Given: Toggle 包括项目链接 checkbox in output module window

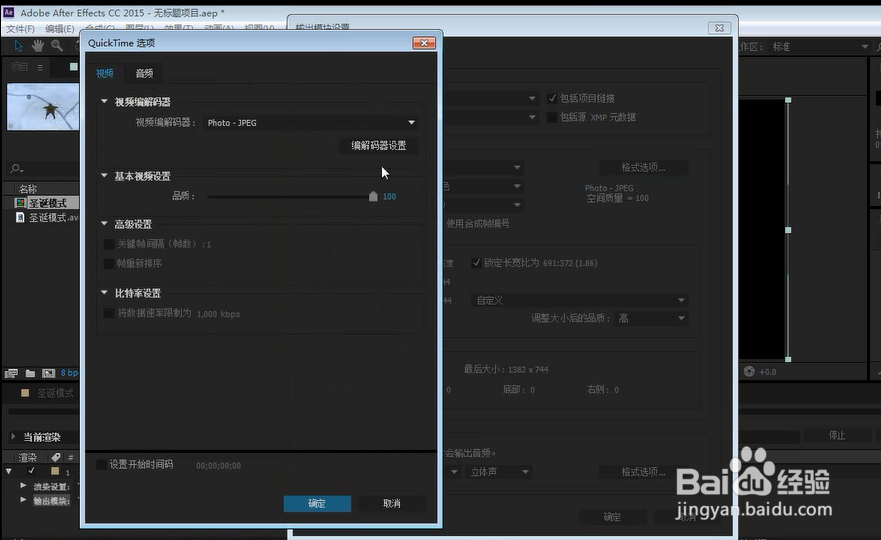Looking at the screenshot, I should (552, 98).
